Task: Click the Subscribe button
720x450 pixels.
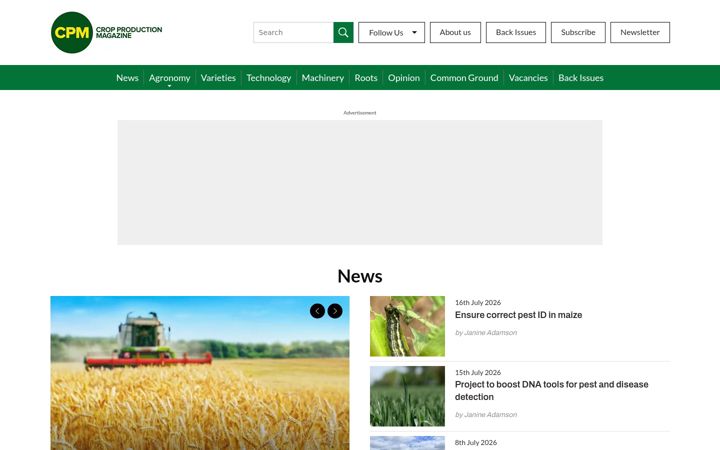Action: click(578, 33)
